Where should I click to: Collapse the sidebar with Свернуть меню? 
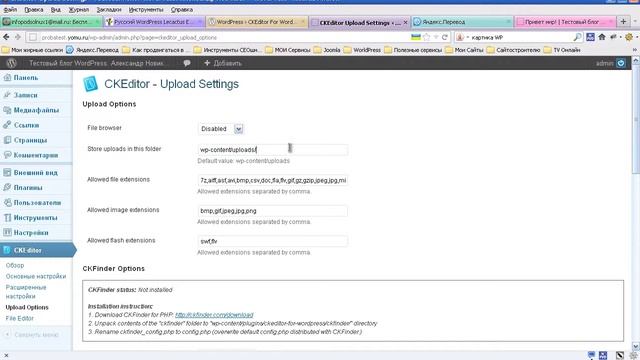click(32, 335)
